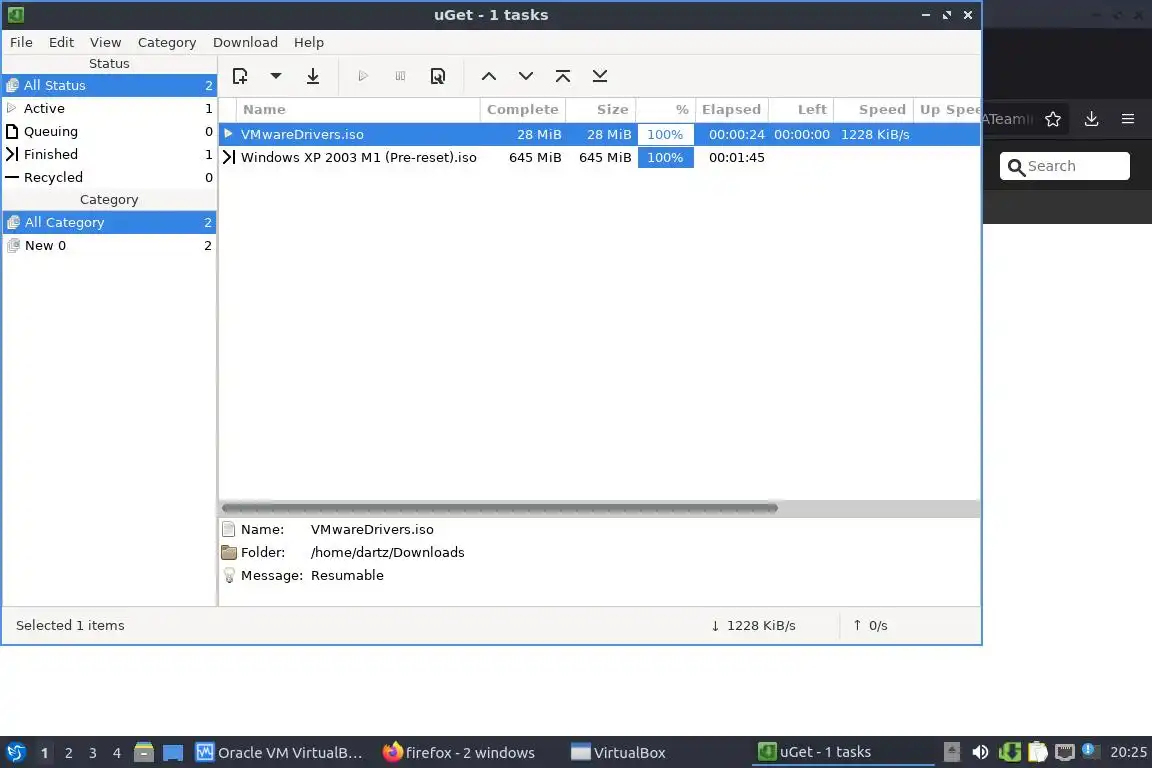This screenshot has width=1152, height=768.
Task: Open the dropdown arrow beside New Download
Action: click(276, 76)
